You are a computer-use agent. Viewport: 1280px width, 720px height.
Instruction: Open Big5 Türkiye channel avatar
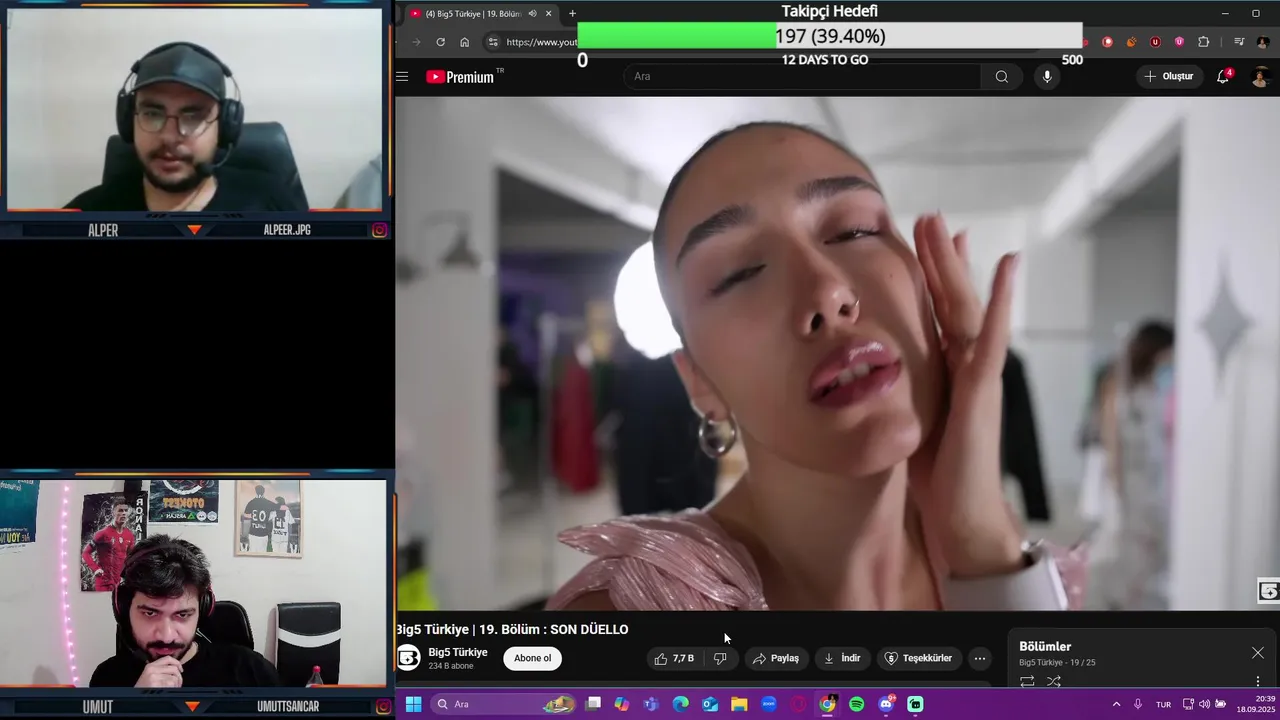[x=408, y=658]
